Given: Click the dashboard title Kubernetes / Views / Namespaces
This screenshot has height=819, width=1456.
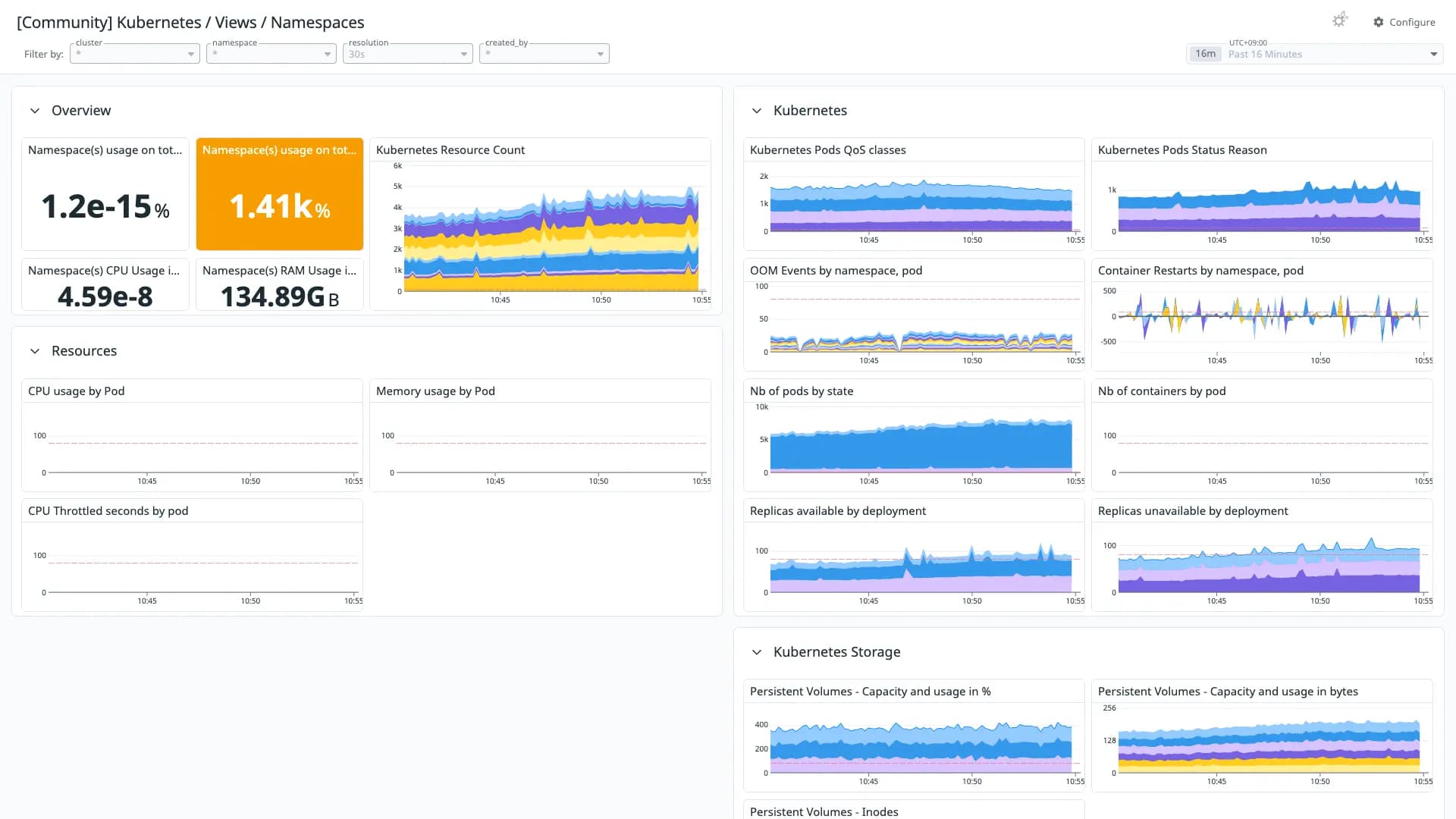Looking at the screenshot, I should tap(190, 23).
